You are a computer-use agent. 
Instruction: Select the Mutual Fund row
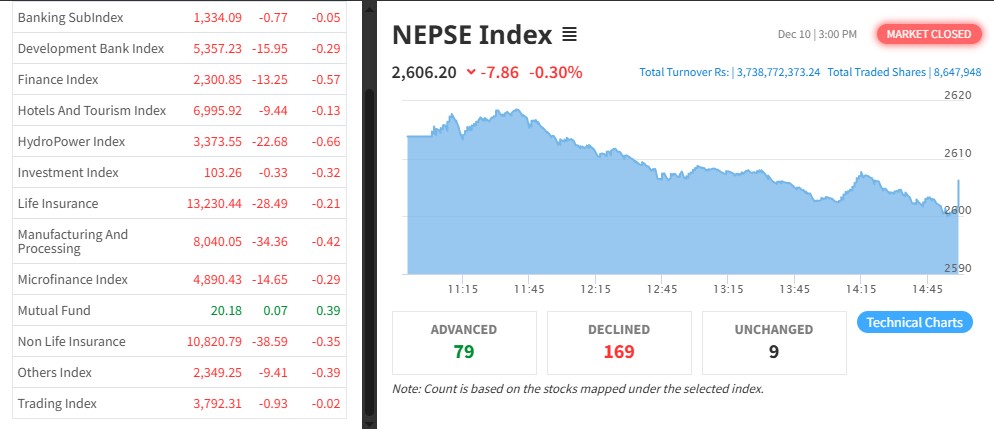point(54,310)
